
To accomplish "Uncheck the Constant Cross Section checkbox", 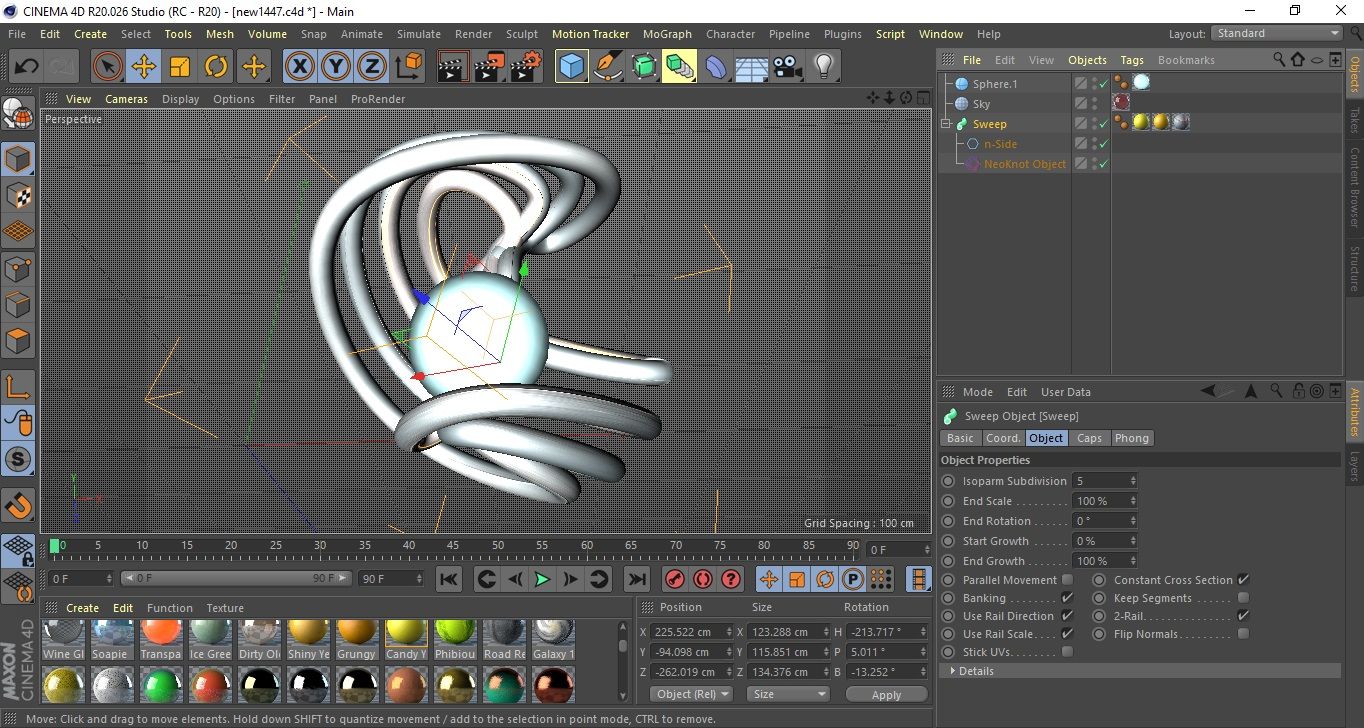I will coord(1243,580).
